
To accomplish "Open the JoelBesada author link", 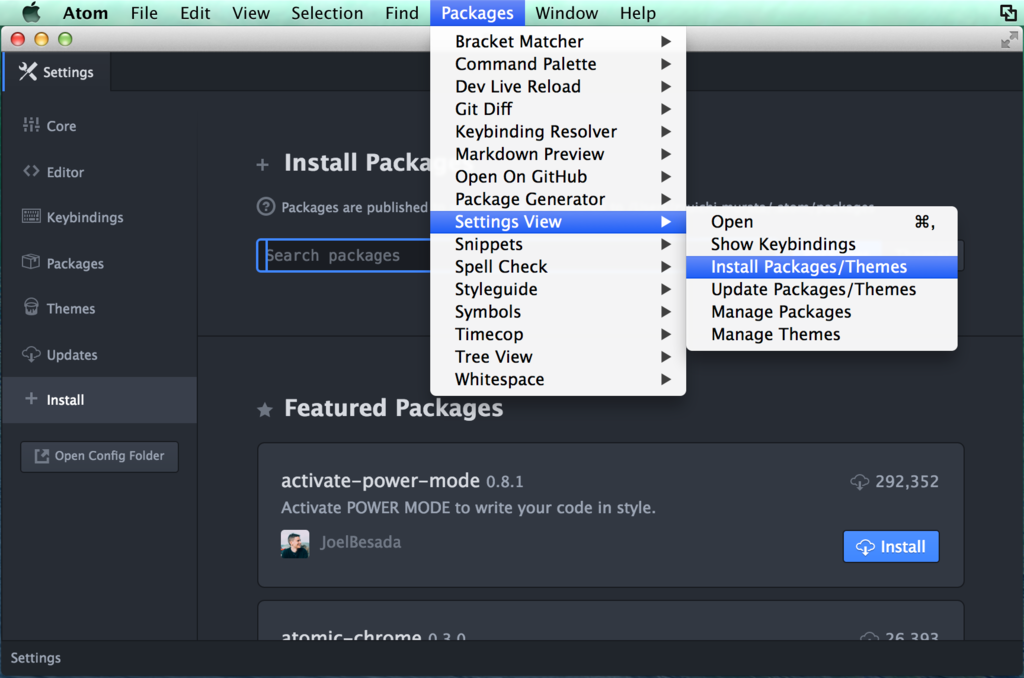I will (x=360, y=542).
